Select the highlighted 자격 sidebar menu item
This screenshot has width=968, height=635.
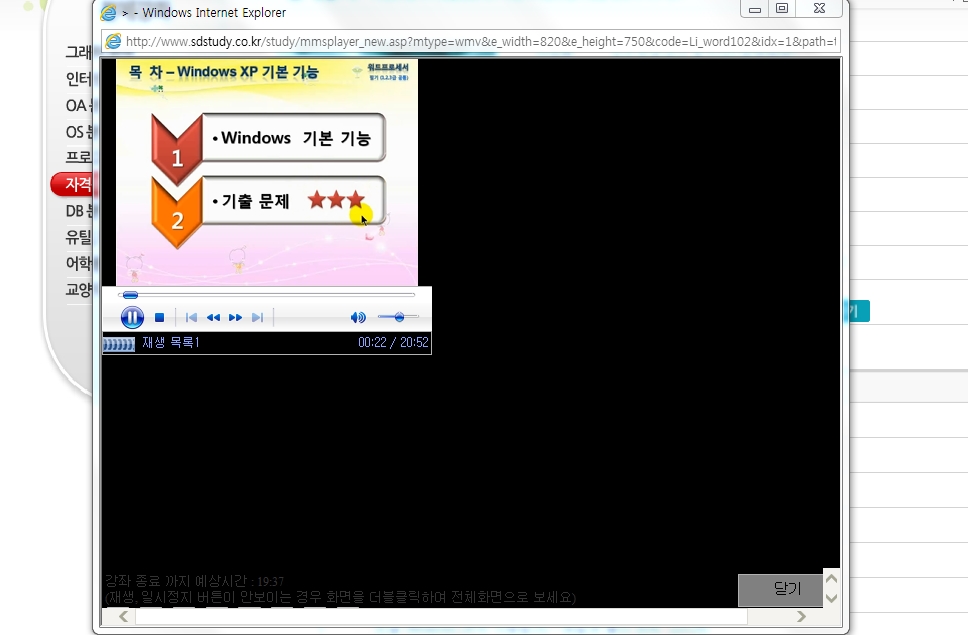(72, 184)
